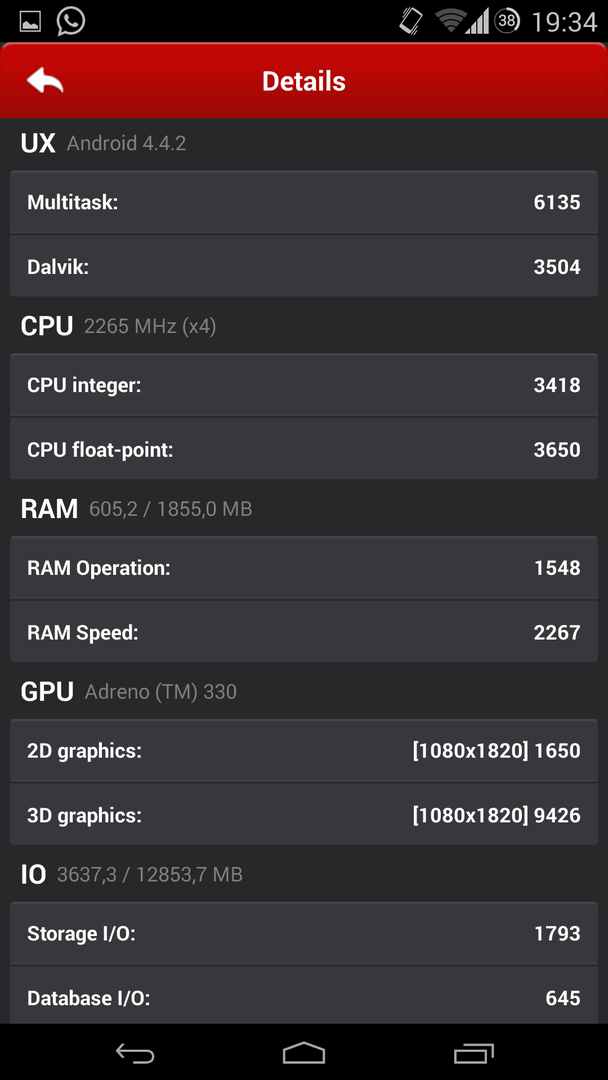Tap the screen rotation status icon
608x1080 pixels.
pyautogui.click(x=411, y=21)
